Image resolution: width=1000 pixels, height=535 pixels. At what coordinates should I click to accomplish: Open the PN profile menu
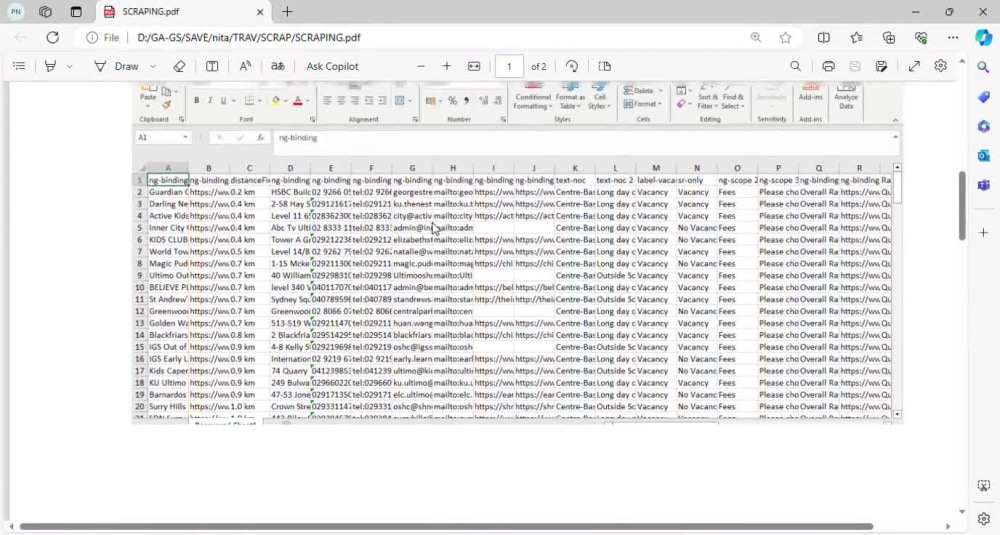point(16,11)
